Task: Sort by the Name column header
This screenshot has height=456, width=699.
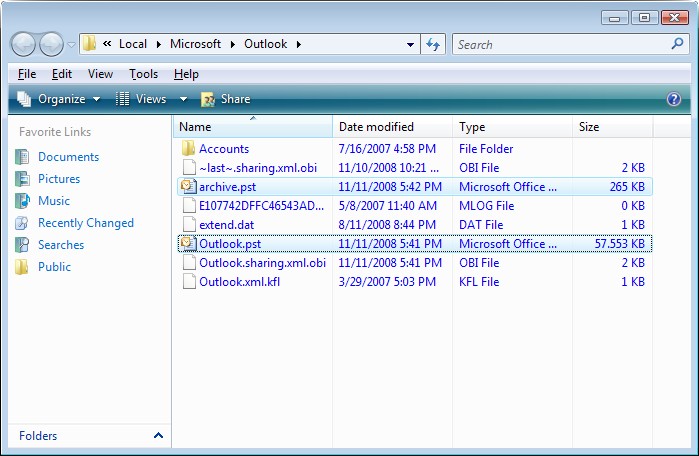Action: [253, 127]
